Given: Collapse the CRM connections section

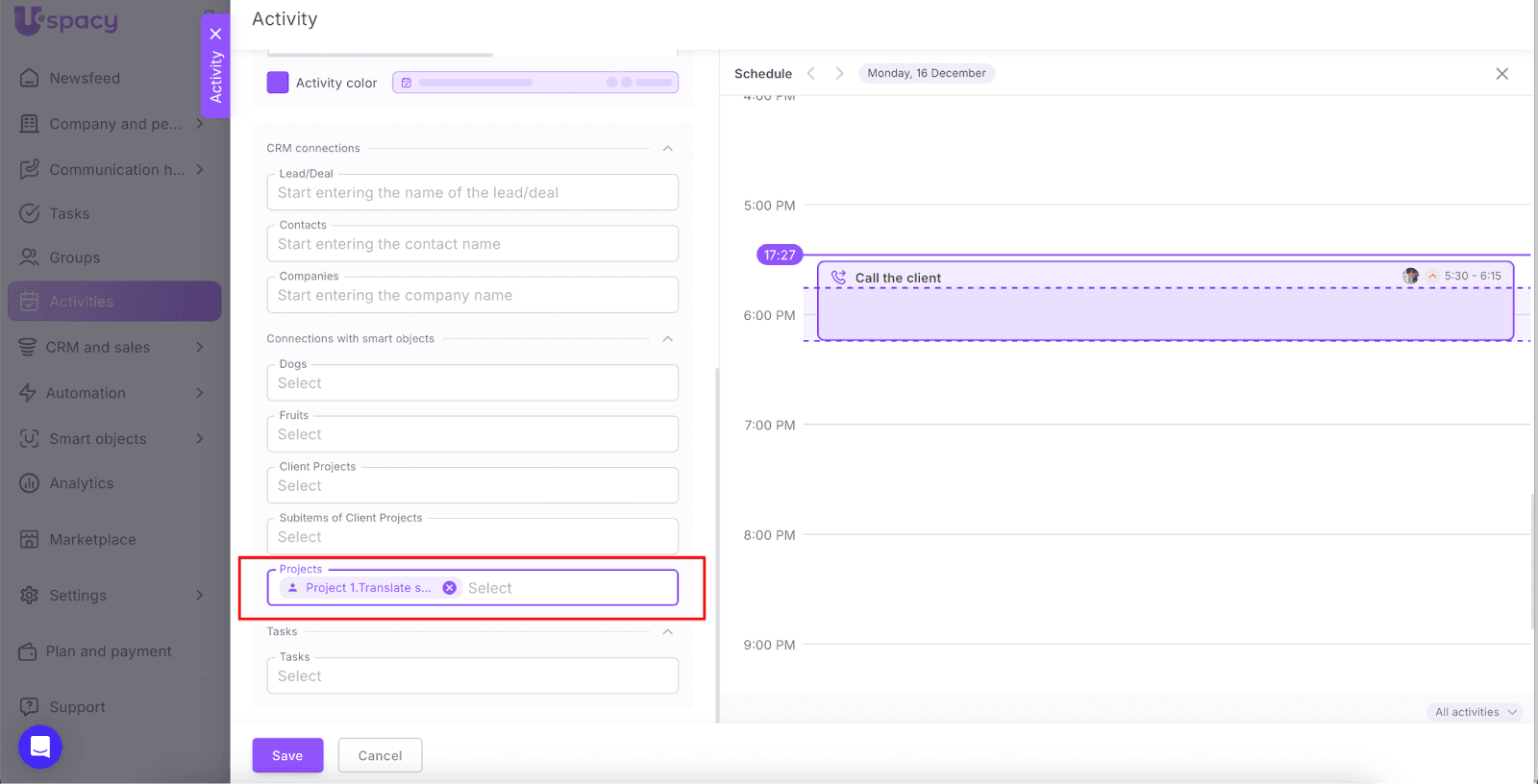Looking at the screenshot, I should [x=667, y=148].
